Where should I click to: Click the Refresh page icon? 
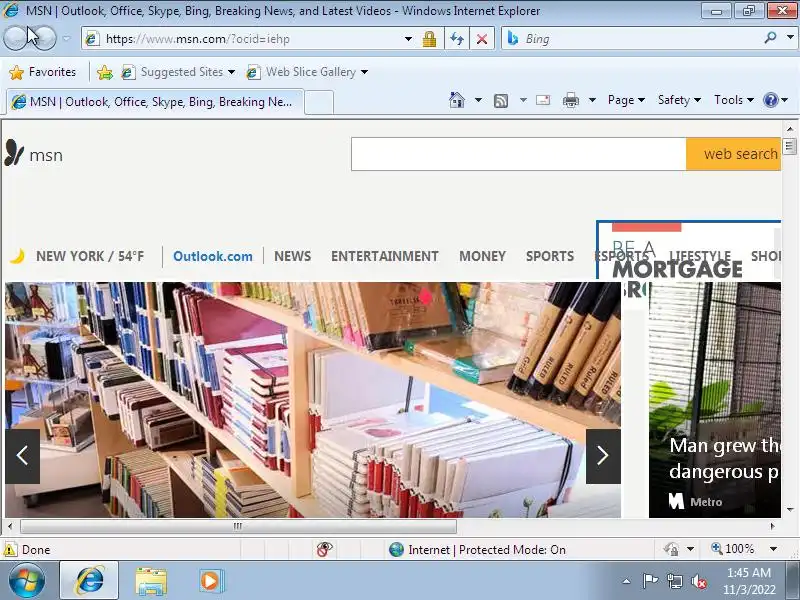(457, 39)
